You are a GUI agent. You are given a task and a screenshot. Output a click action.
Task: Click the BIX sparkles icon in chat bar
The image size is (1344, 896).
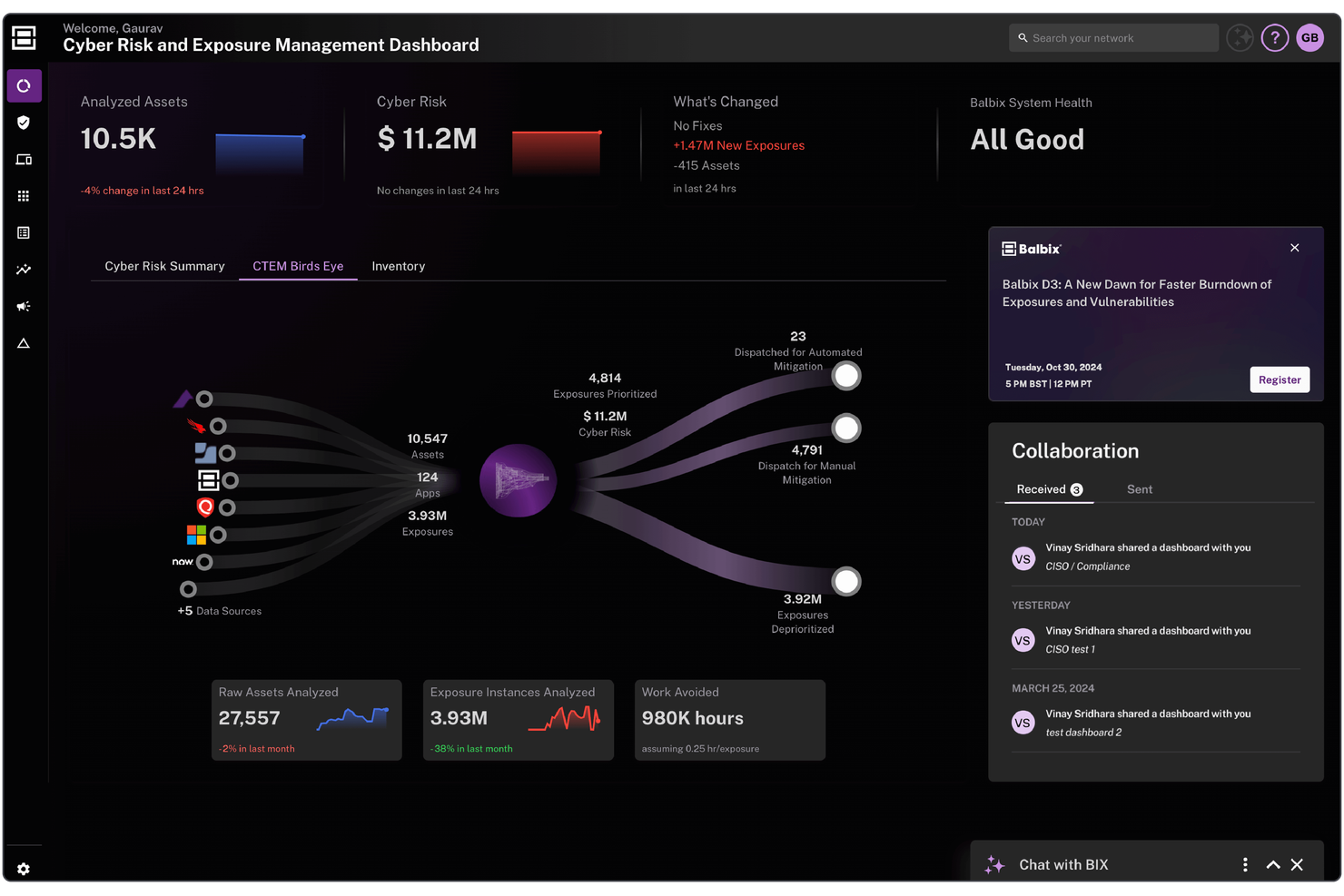[x=994, y=863]
